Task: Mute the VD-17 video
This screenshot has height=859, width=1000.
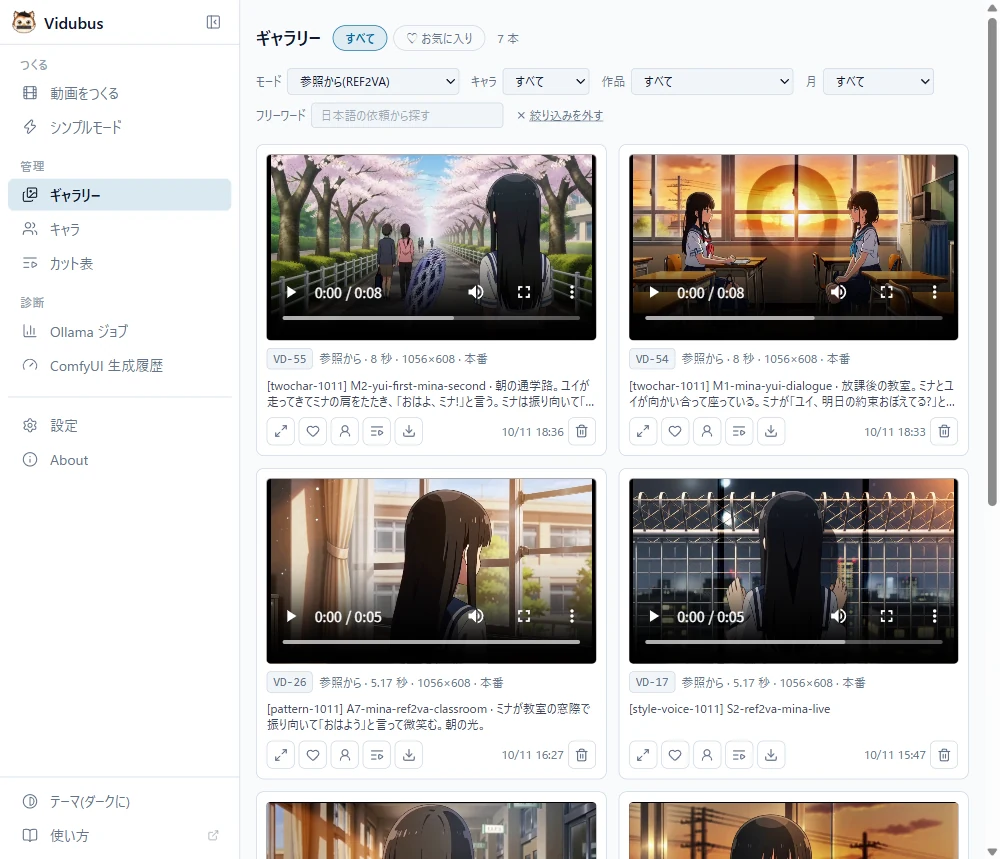Action: 838,616
